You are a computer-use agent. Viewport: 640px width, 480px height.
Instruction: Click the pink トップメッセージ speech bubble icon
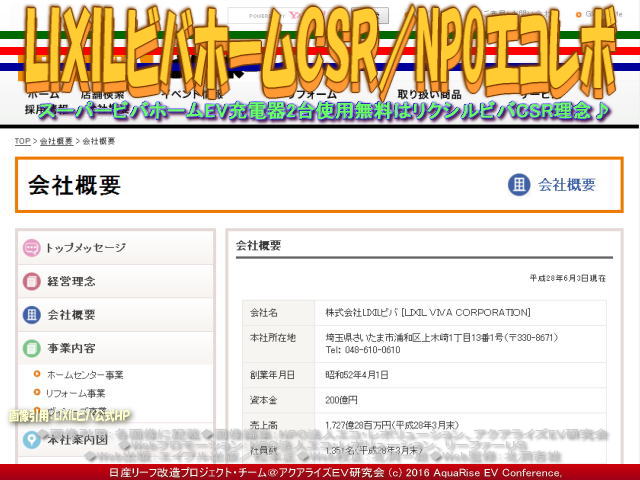31,248
